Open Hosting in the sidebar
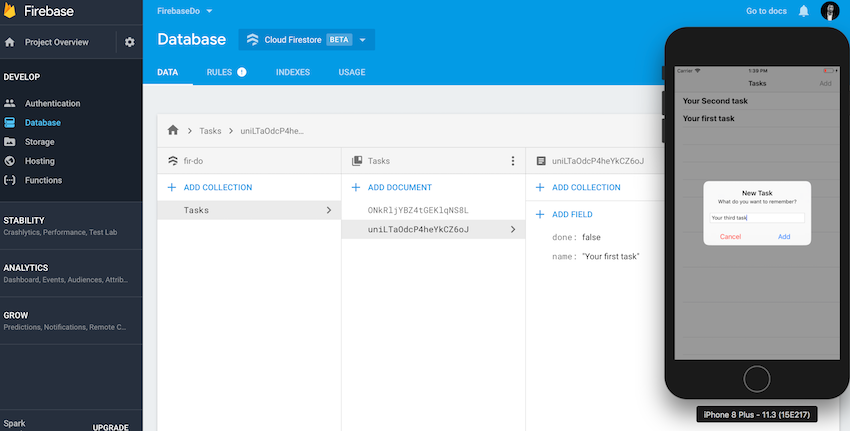 pyautogui.click(x=40, y=160)
